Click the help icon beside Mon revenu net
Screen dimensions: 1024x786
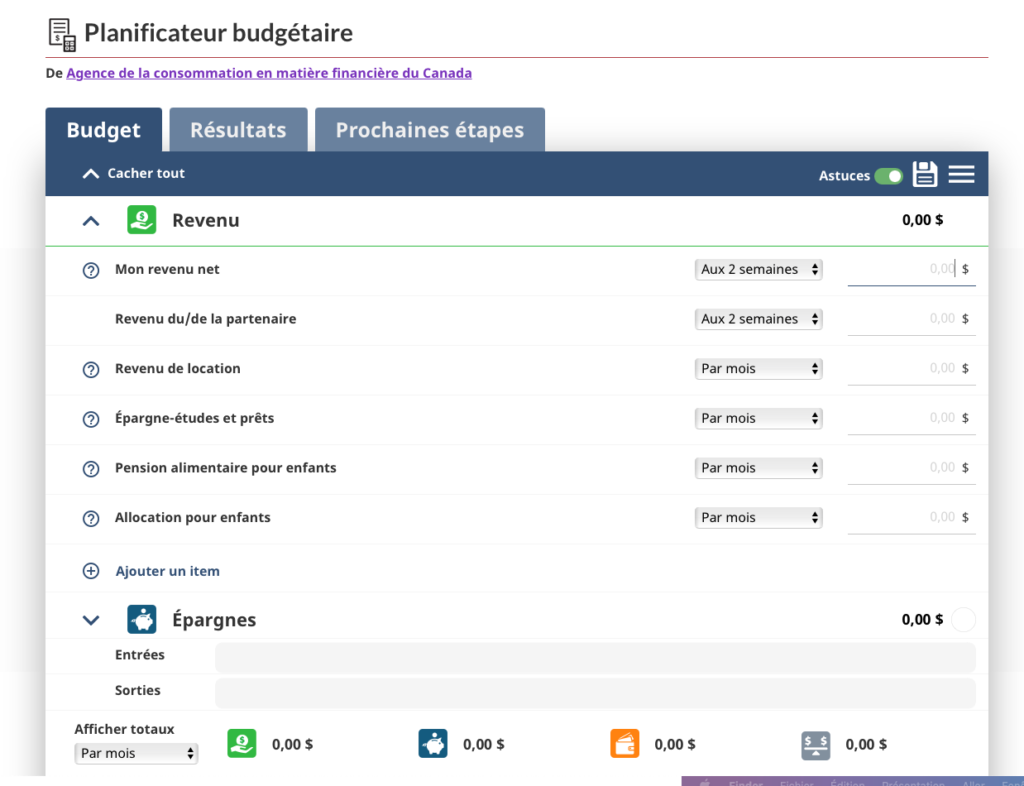tap(90, 269)
